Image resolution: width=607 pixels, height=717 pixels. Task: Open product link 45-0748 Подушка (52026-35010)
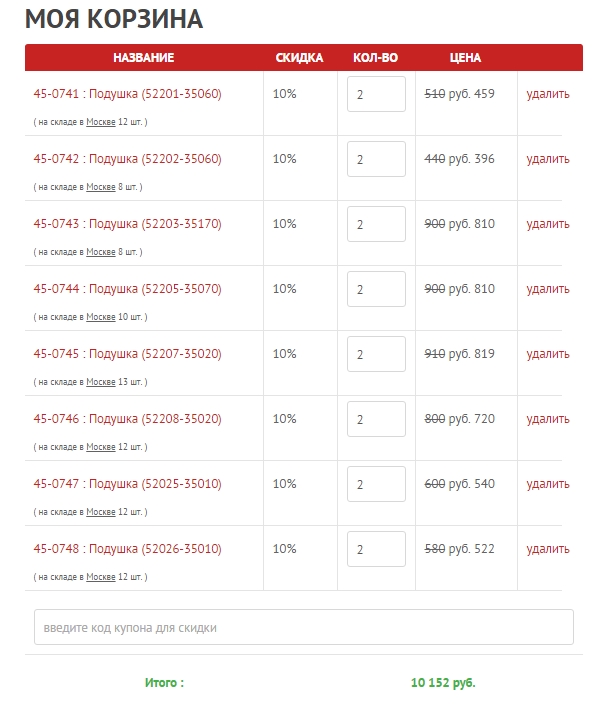pyautogui.click(x=128, y=548)
